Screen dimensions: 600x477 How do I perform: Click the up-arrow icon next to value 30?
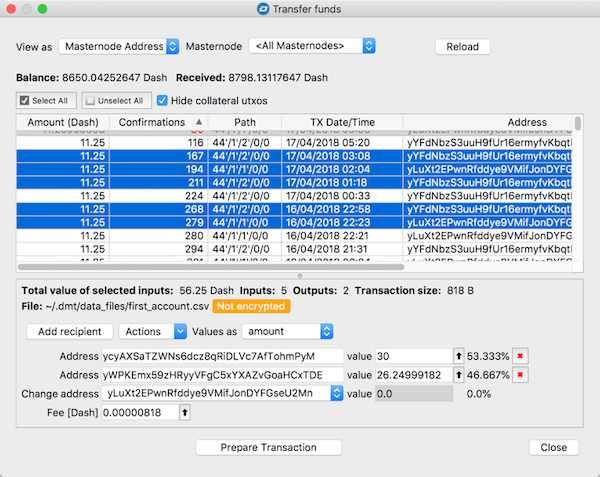coord(458,356)
